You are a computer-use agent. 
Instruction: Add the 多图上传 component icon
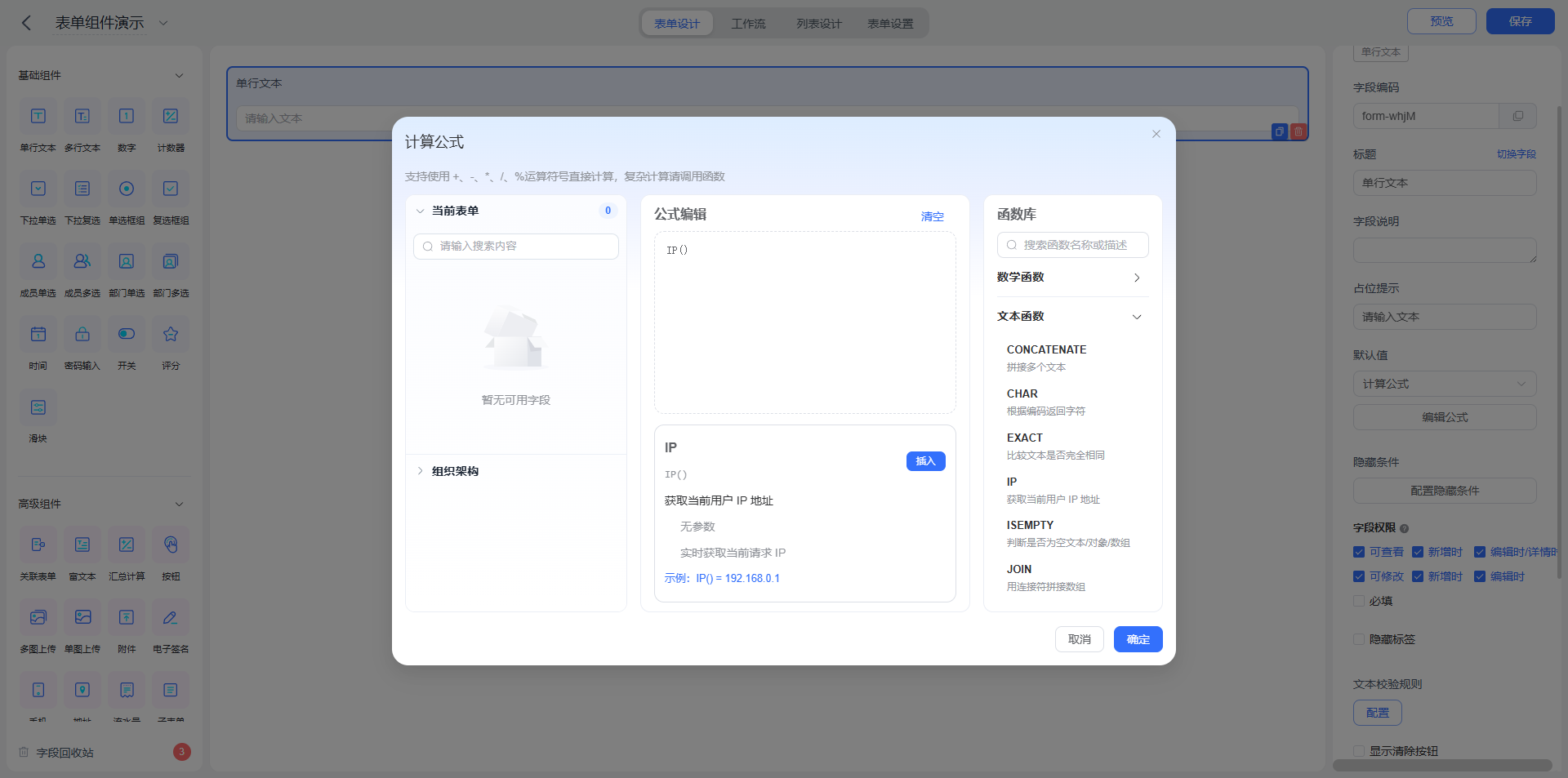(38, 617)
